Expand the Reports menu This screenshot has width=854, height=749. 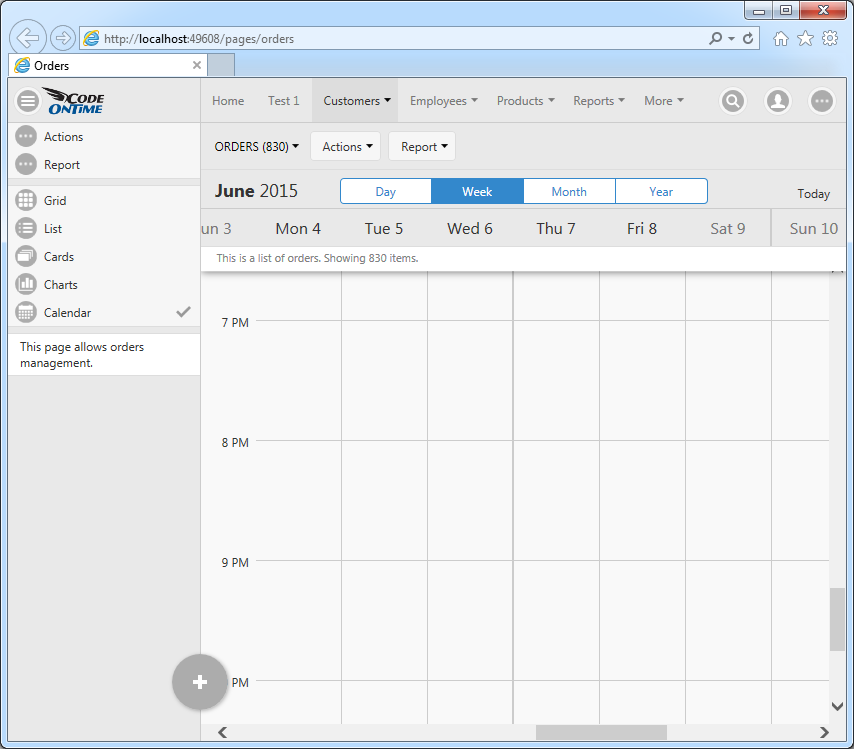pyautogui.click(x=599, y=101)
